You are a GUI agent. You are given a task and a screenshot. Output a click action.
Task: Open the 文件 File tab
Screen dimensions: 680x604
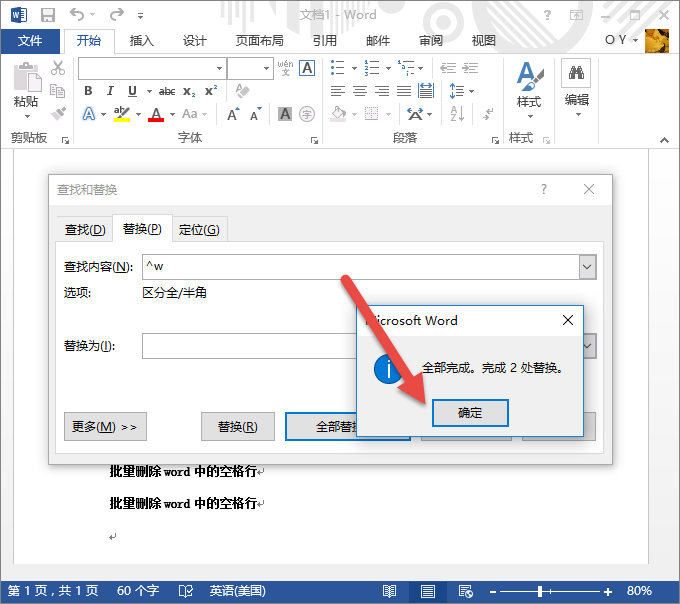pos(30,41)
